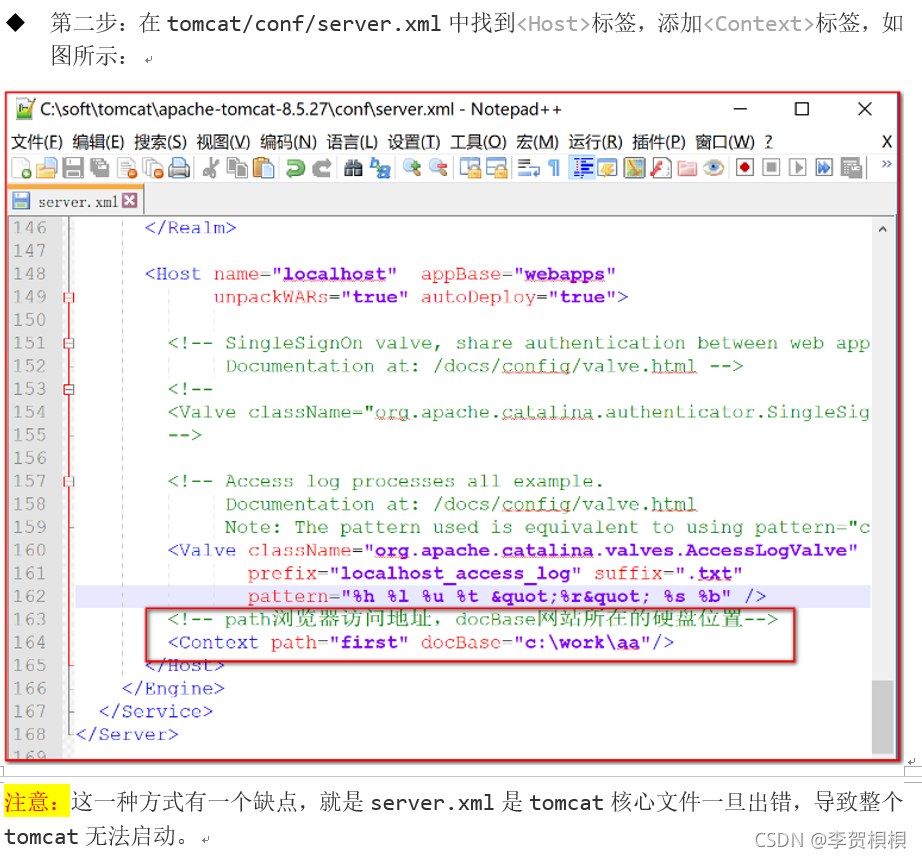The image size is (922, 858).
Task: Open Find with the binoculars icon
Action: tap(353, 168)
